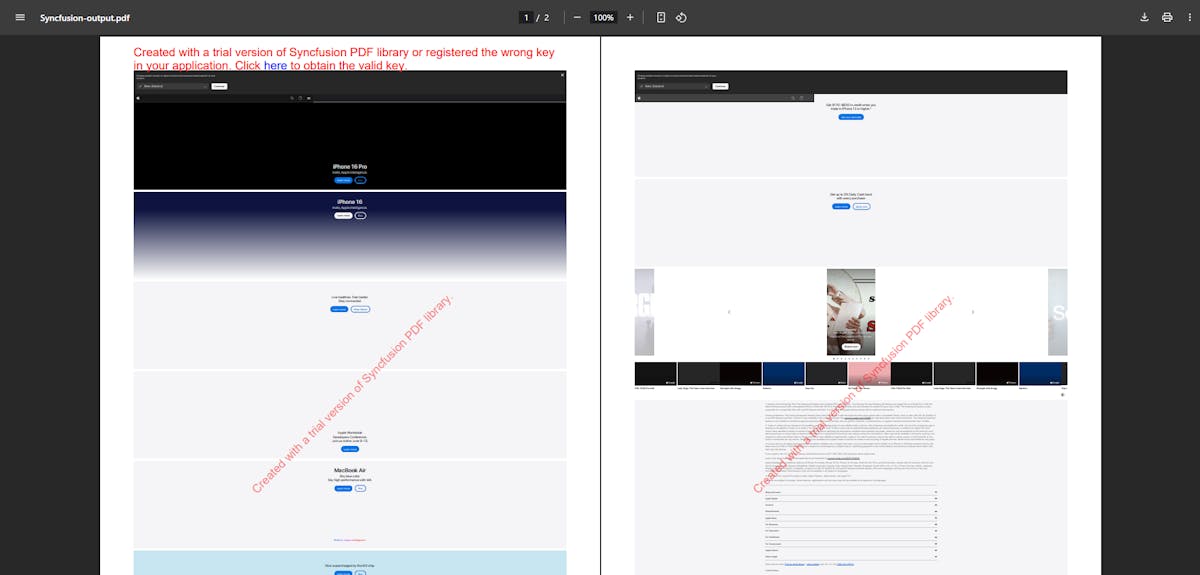Select the current page number field
This screenshot has width=1200, height=575.
[526, 17]
